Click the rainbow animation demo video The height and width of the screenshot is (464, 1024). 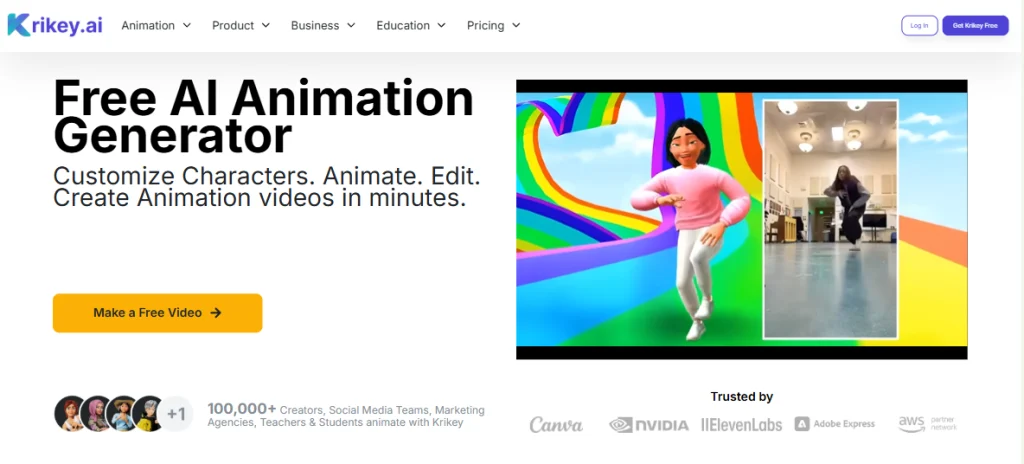tap(741, 220)
